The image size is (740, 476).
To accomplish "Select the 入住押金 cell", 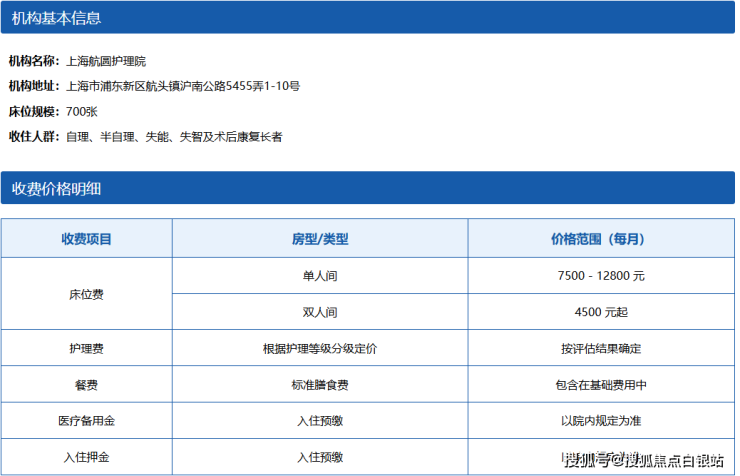I will click(x=86, y=457).
